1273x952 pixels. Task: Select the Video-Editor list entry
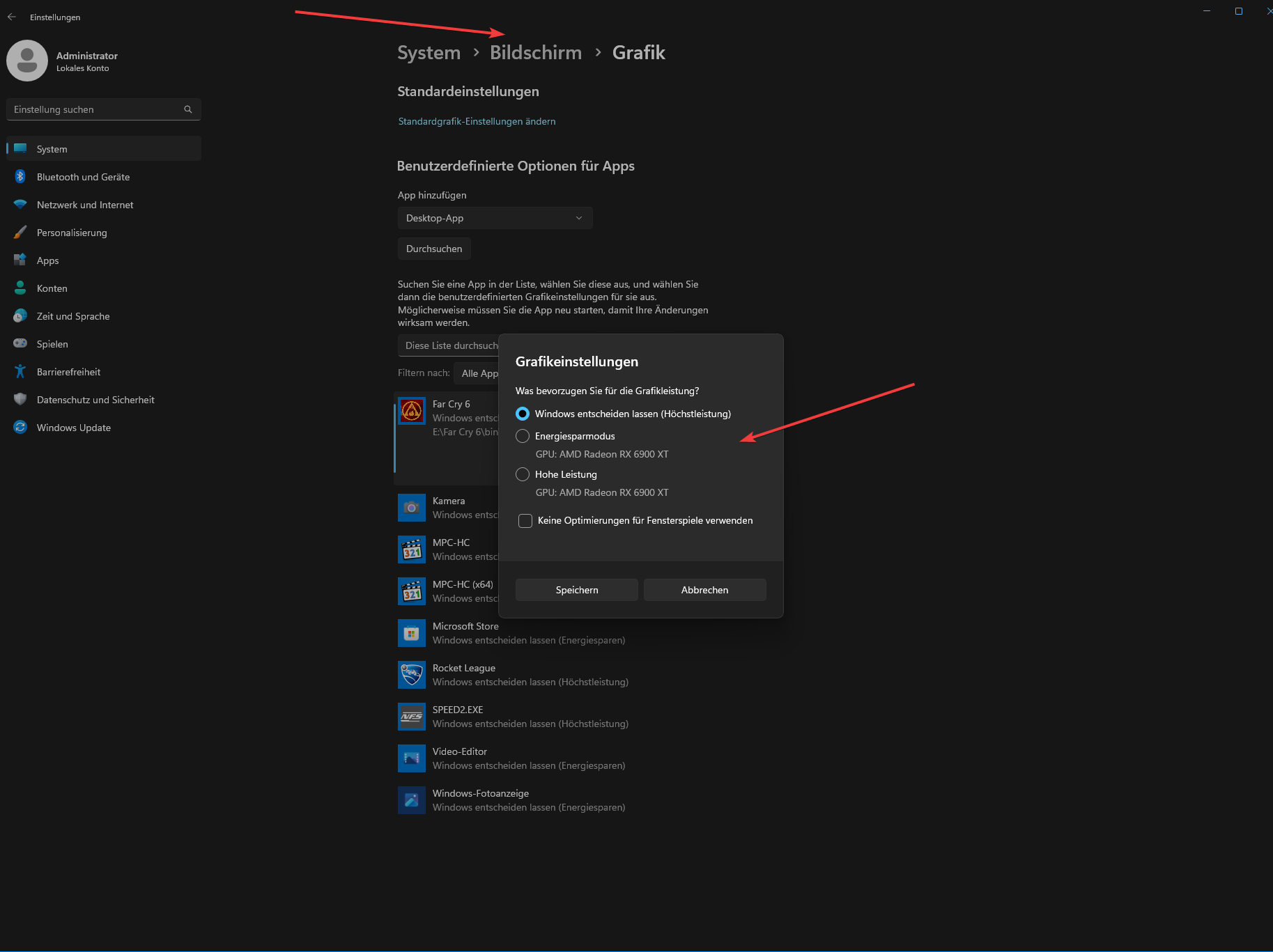pos(555,758)
